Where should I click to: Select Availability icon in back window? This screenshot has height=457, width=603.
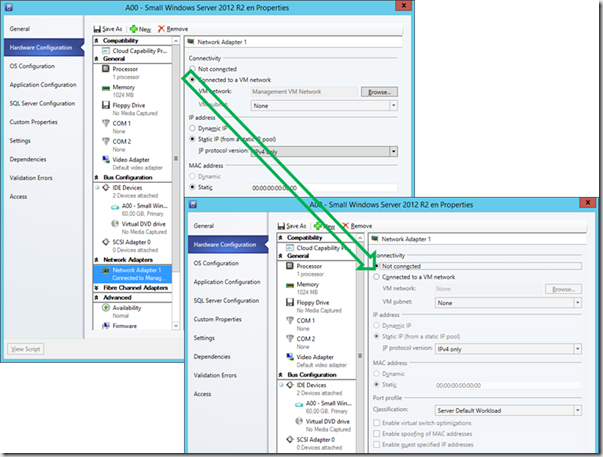(x=106, y=308)
